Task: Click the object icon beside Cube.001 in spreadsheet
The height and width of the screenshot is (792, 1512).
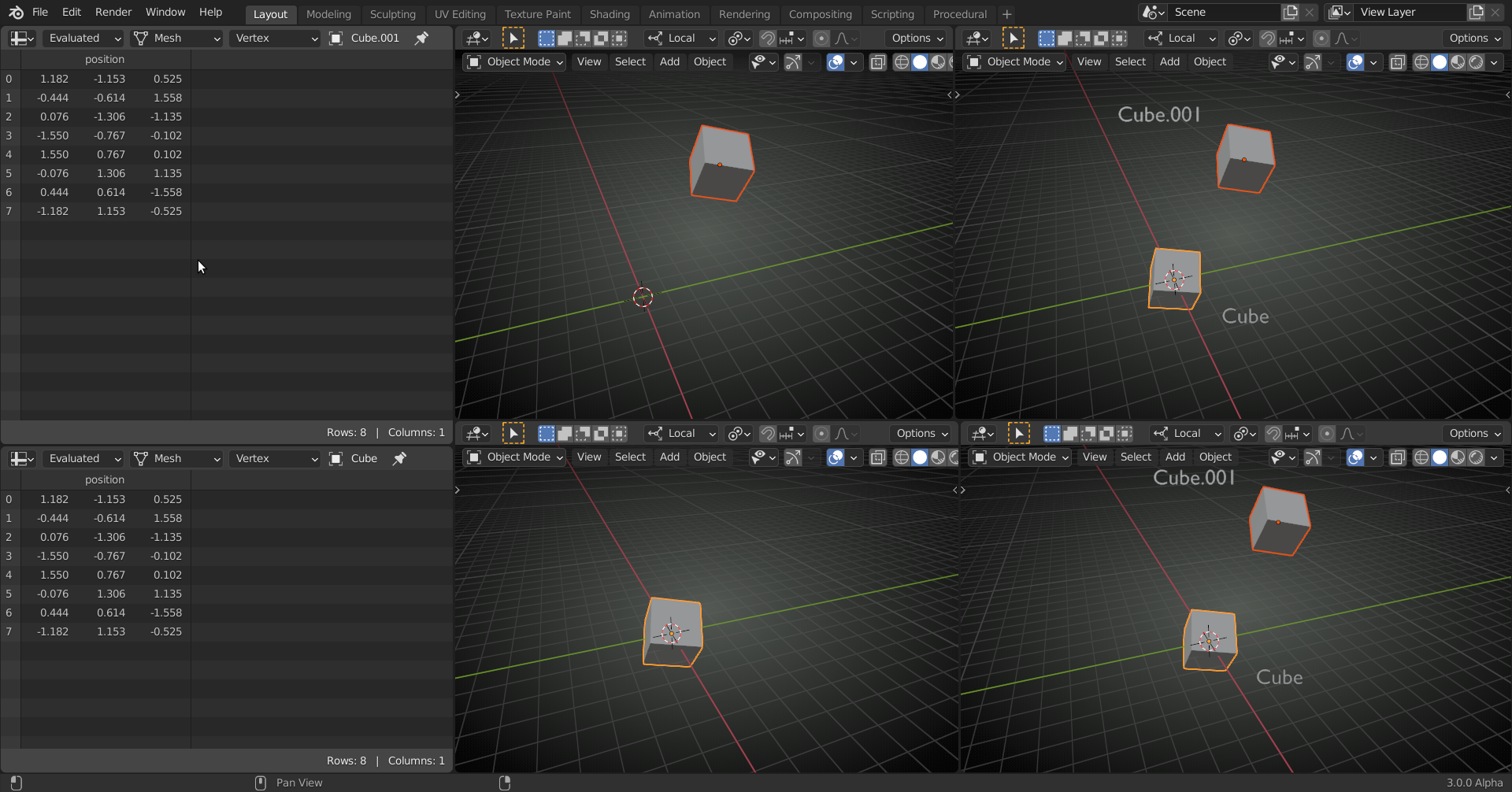Action: 335,38
